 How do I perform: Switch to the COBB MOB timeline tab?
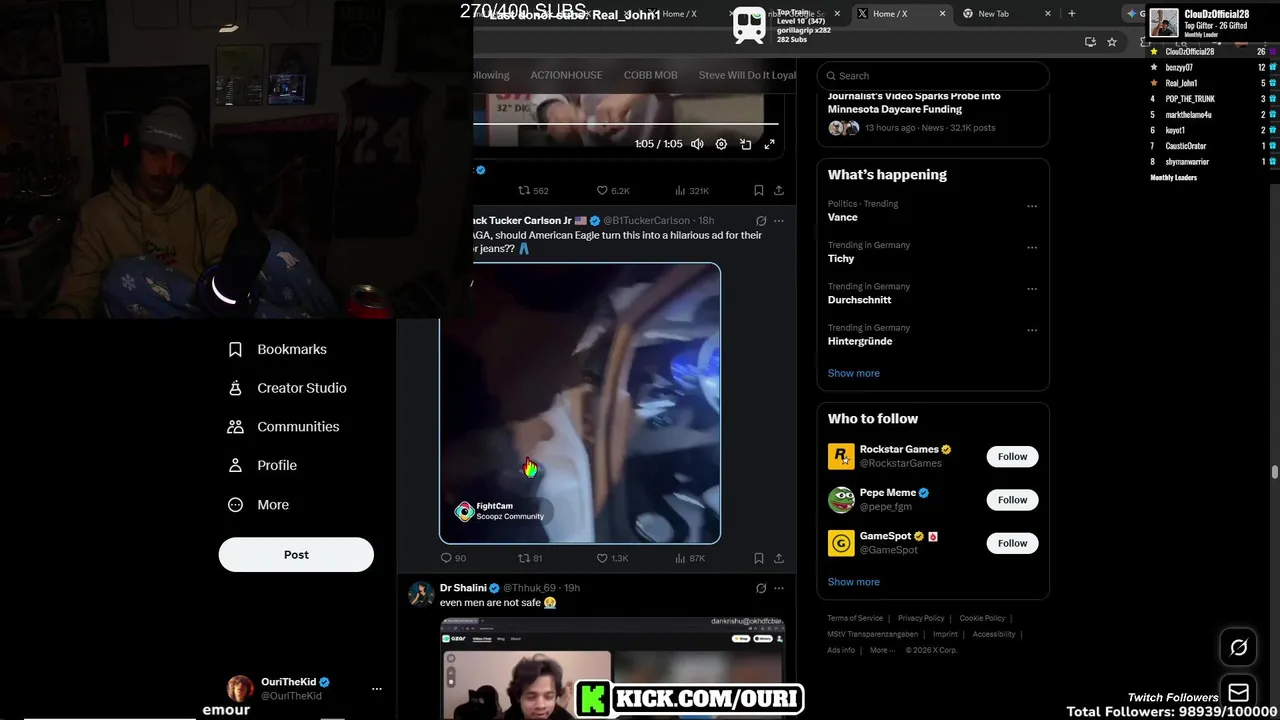pyautogui.click(x=650, y=75)
